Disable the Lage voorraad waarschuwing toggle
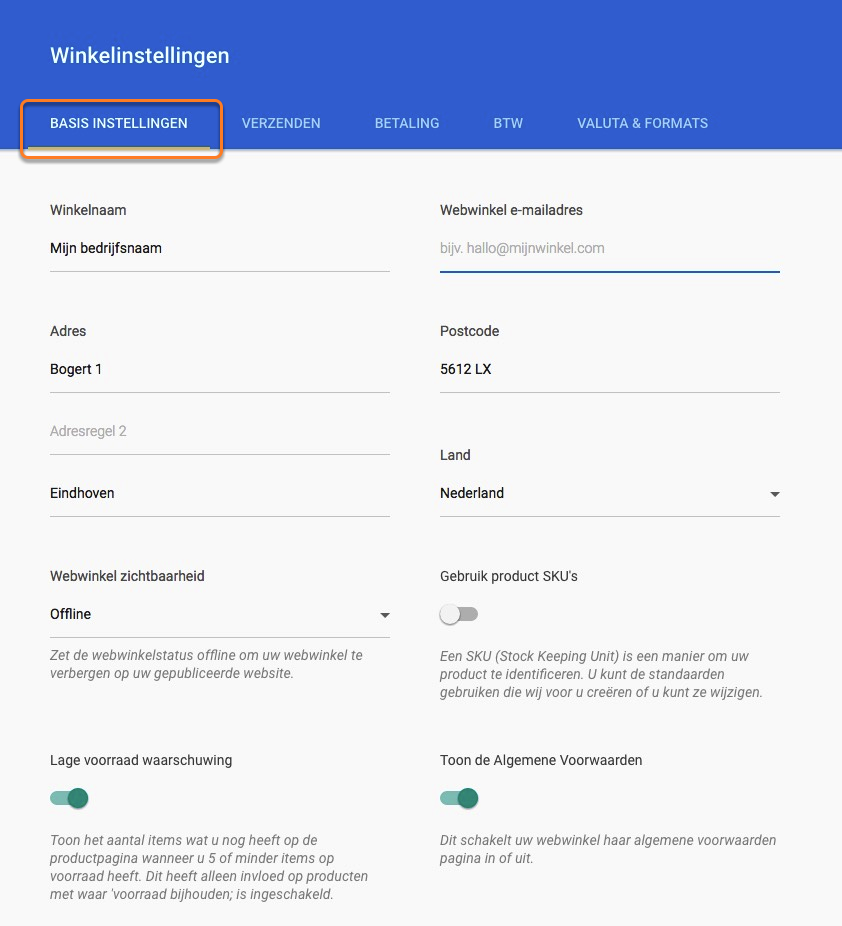Screen dimensions: 842x926 [69, 799]
